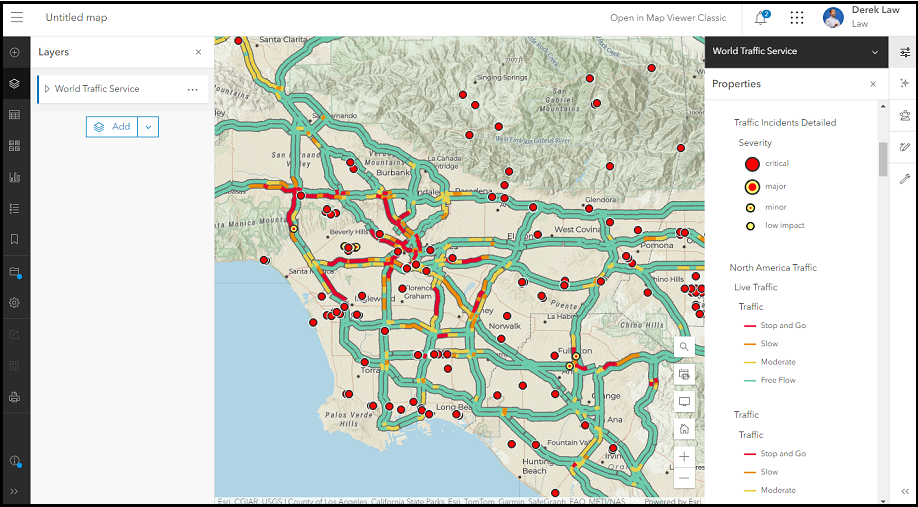This screenshot has width=918, height=507.
Task: Click the Norwalk label on the map
Action: (x=505, y=326)
